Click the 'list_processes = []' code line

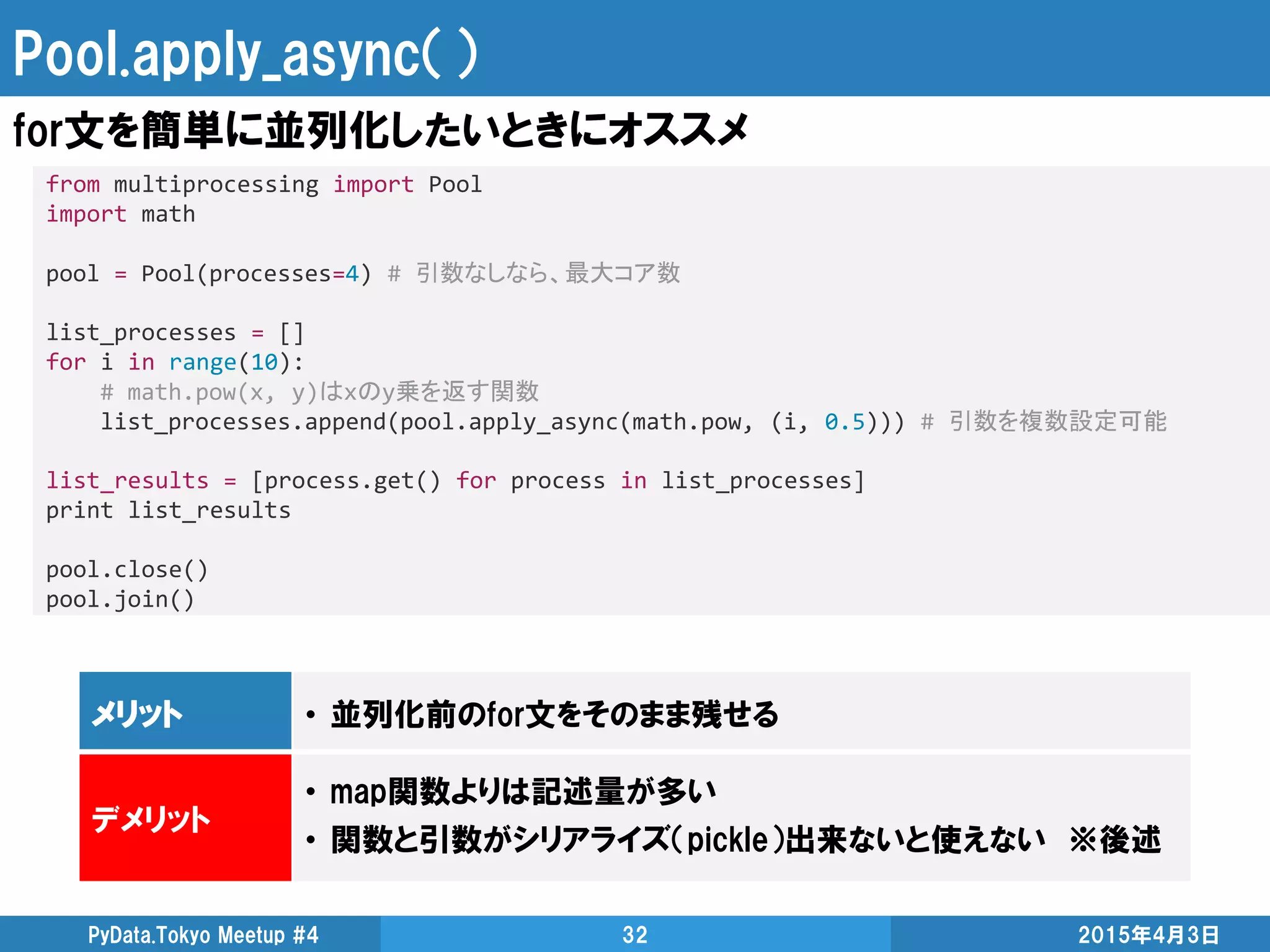pos(175,333)
